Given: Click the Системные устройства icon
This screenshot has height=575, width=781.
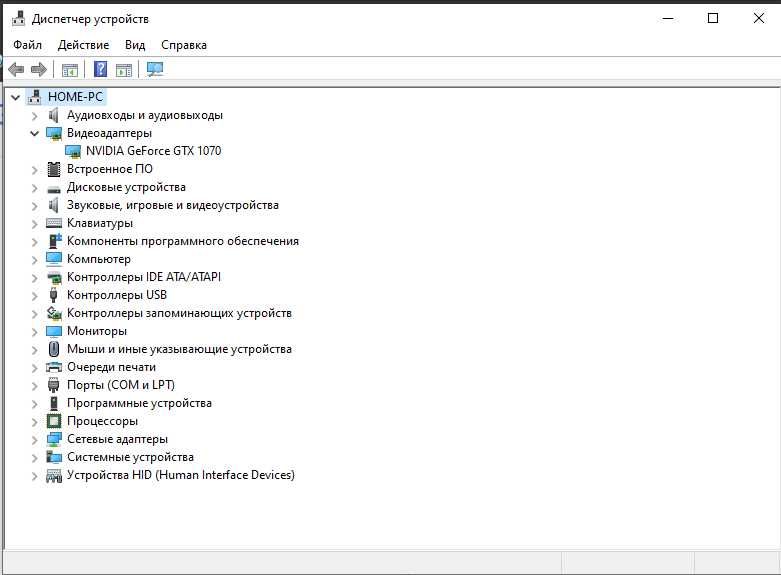Looking at the screenshot, I should pos(54,457).
